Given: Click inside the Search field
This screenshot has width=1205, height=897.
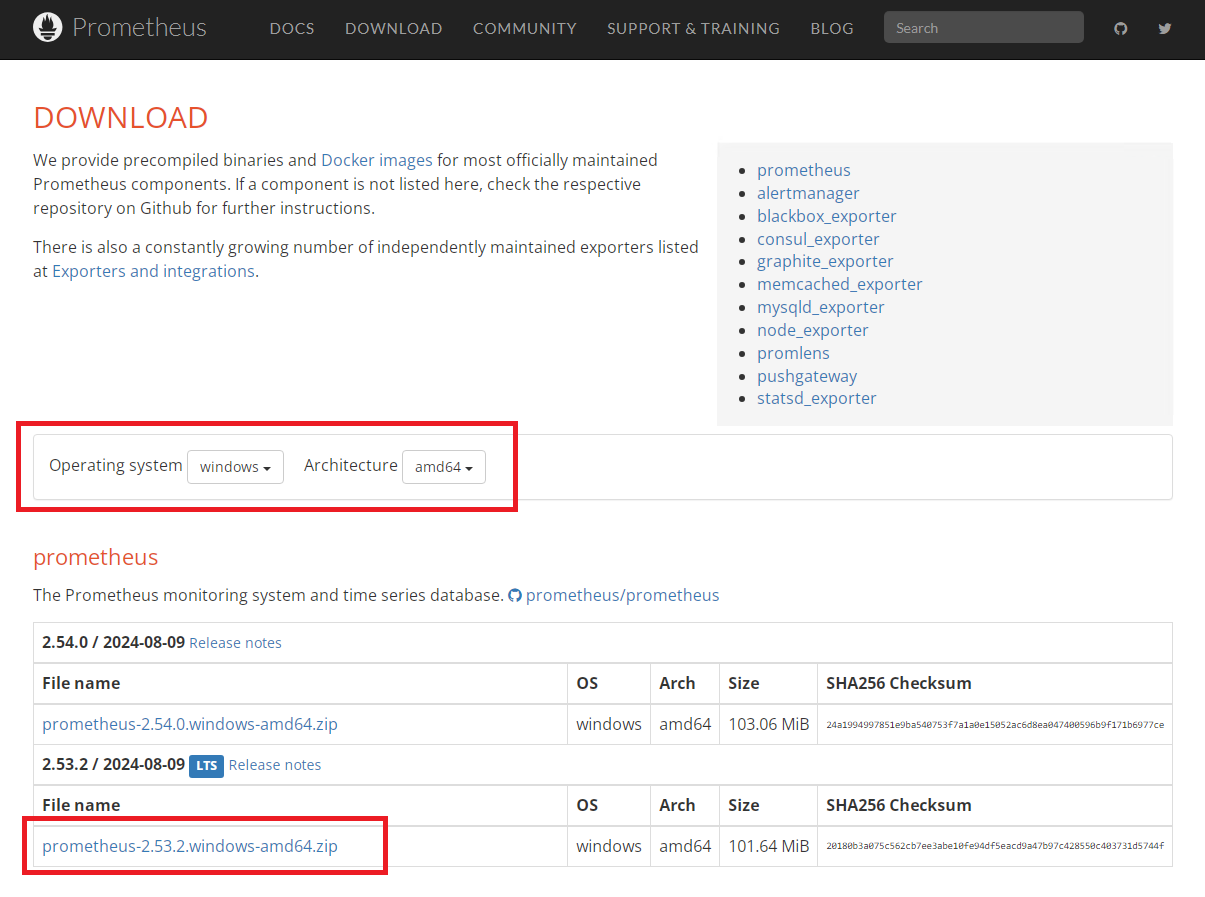Looking at the screenshot, I should pyautogui.click(x=983, y=28).
